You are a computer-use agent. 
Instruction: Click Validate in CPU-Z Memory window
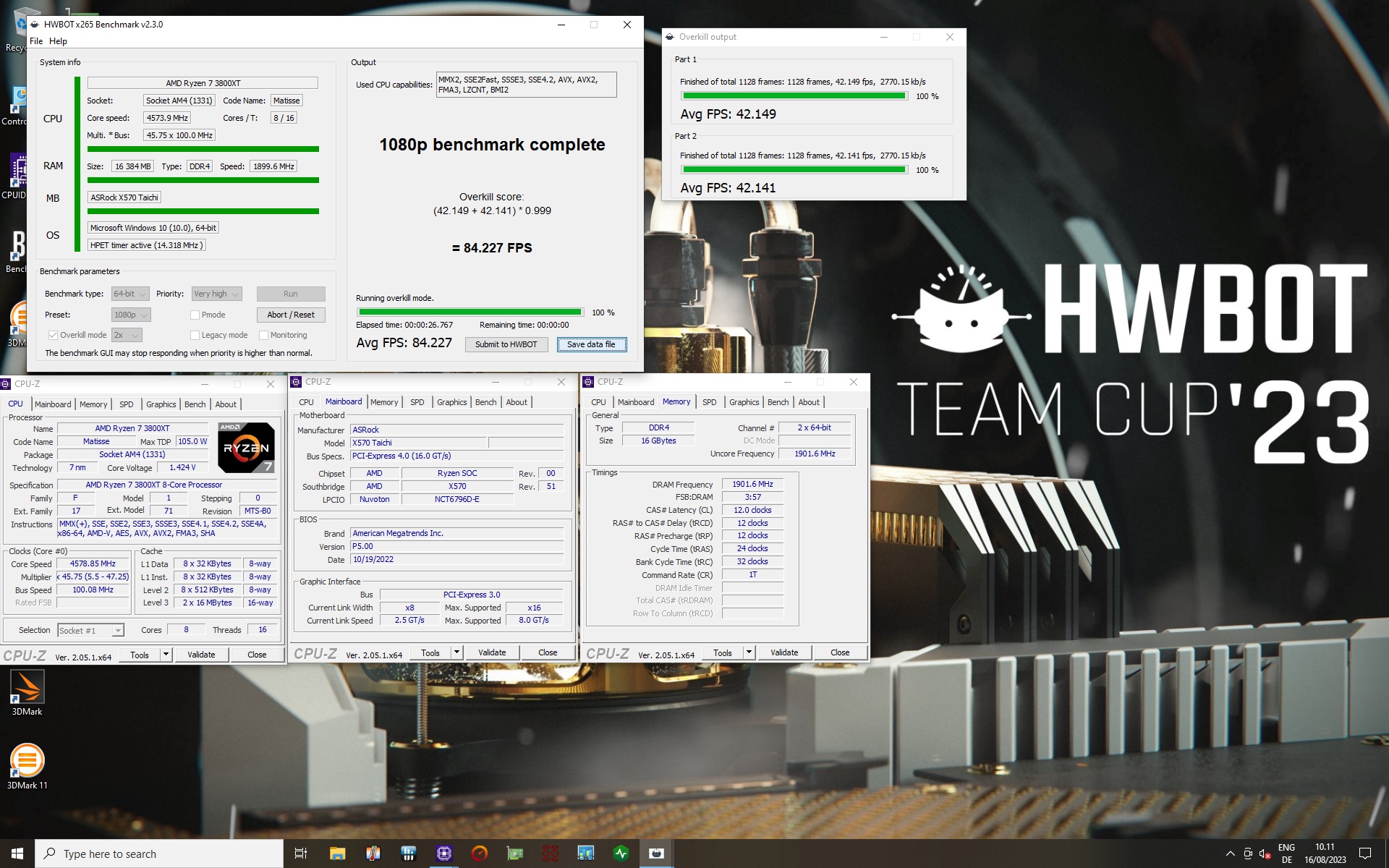click(x=784, y=652)
